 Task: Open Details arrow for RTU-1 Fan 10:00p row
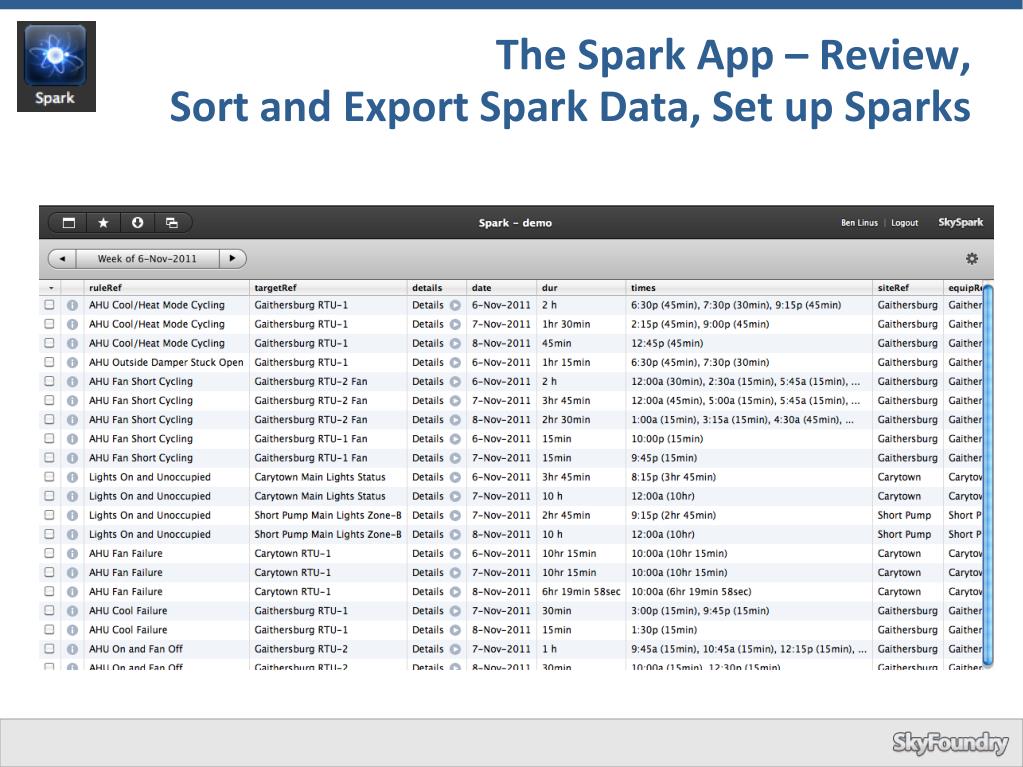(x=455, y=439)
